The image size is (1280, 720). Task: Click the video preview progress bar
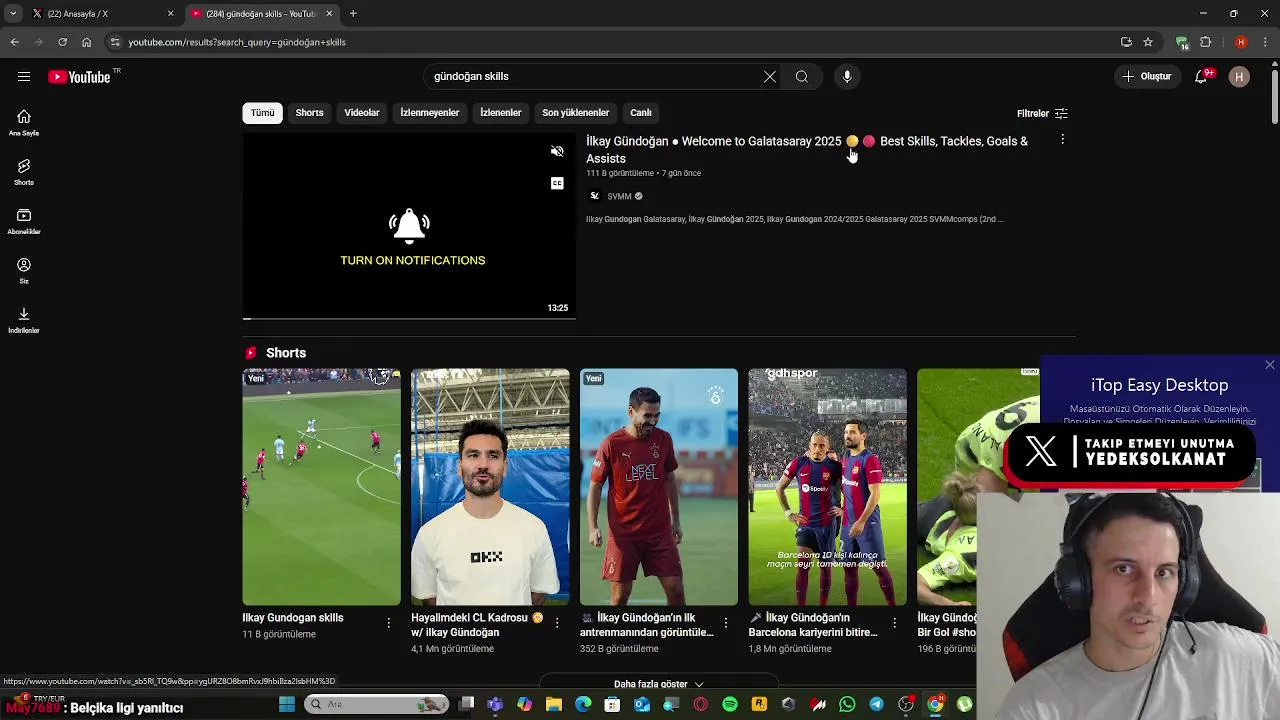point(409,319)
